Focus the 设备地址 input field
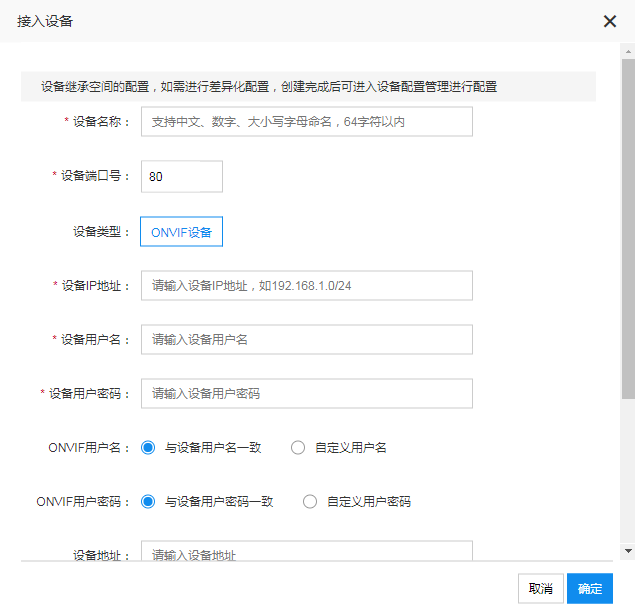Viewport: 635px width, 608px height. click(307, 551)
